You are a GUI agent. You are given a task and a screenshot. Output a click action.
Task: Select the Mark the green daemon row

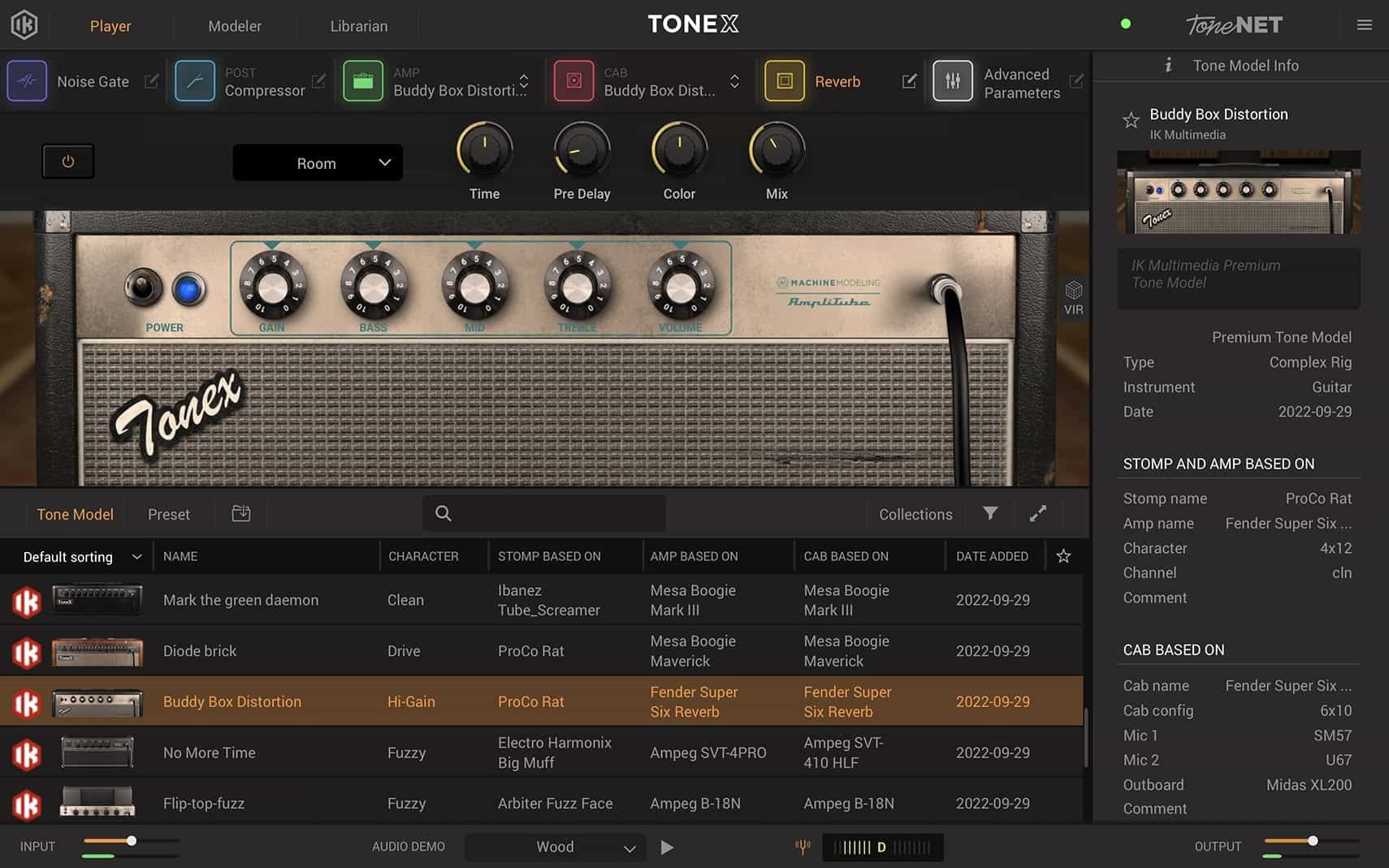[541, 600]
